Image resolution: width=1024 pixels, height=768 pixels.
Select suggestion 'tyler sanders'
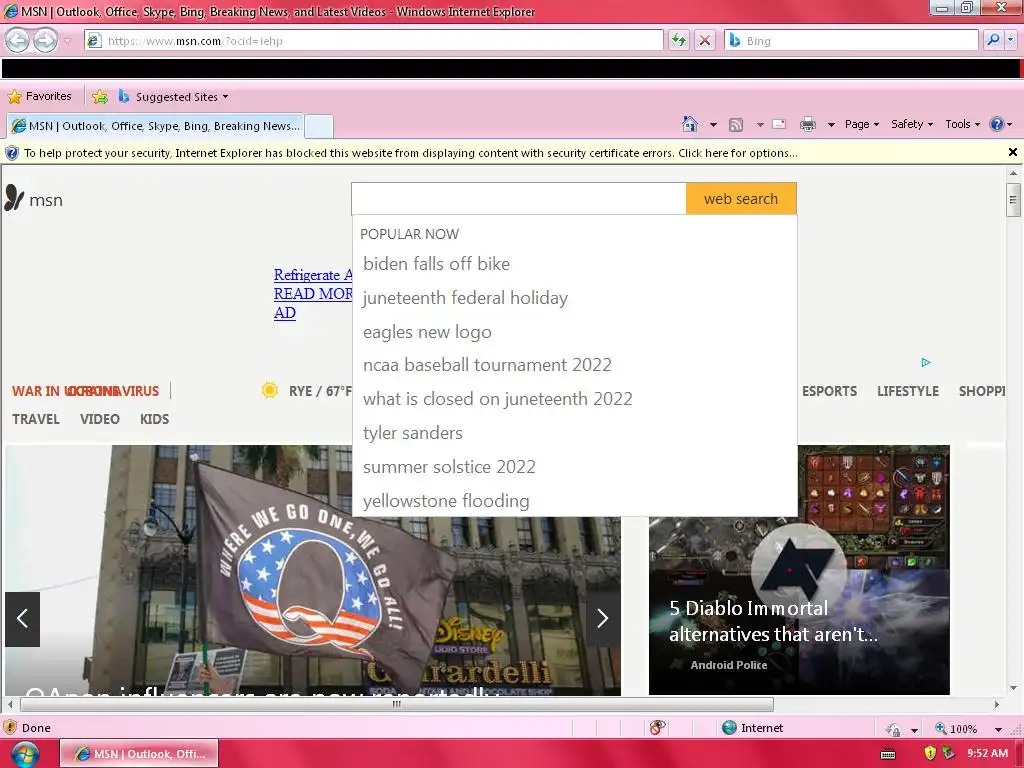413,433
